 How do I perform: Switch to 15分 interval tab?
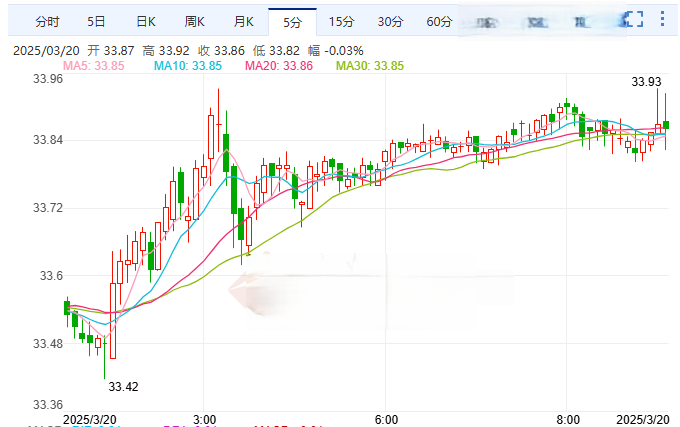pos(341,22)
